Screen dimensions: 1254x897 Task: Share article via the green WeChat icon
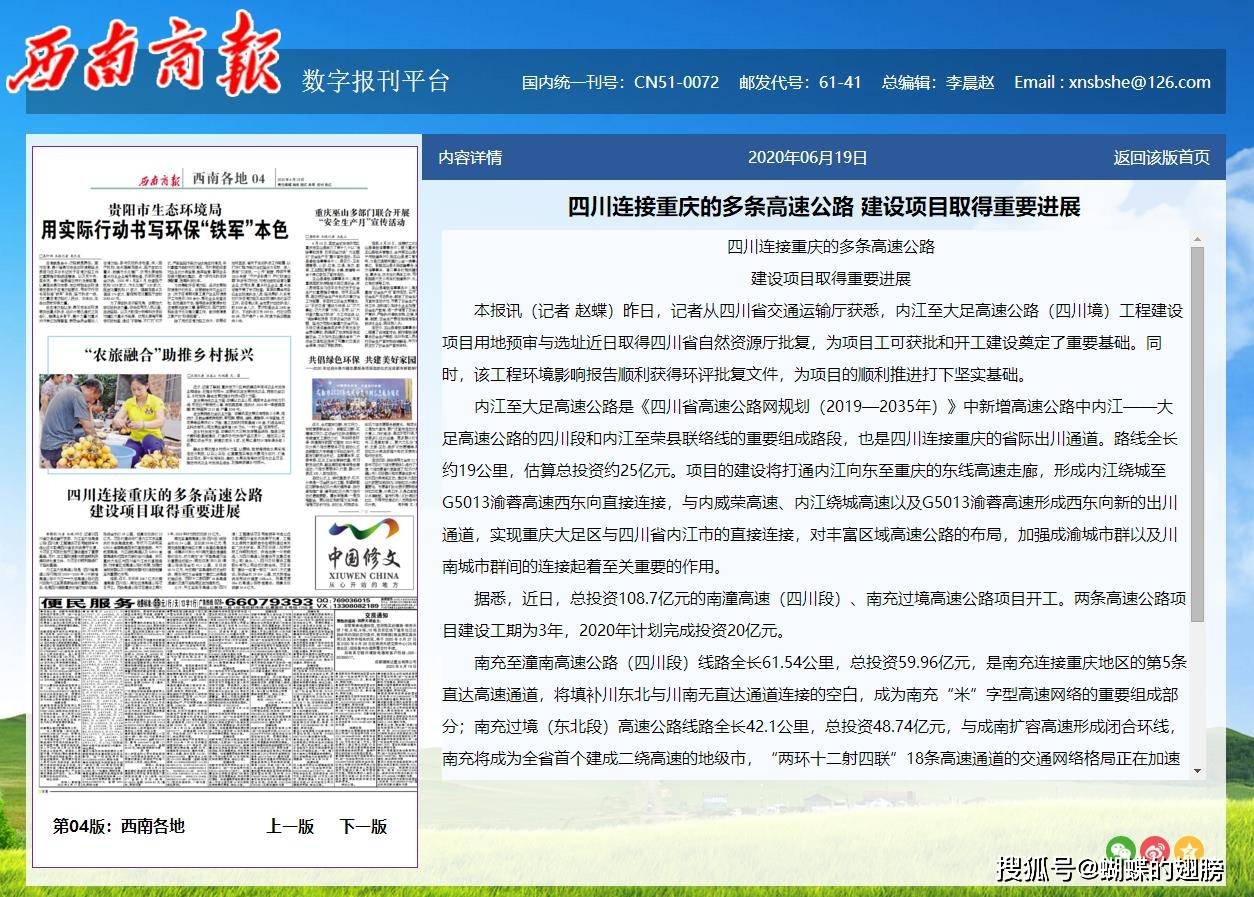[1120, 850]
